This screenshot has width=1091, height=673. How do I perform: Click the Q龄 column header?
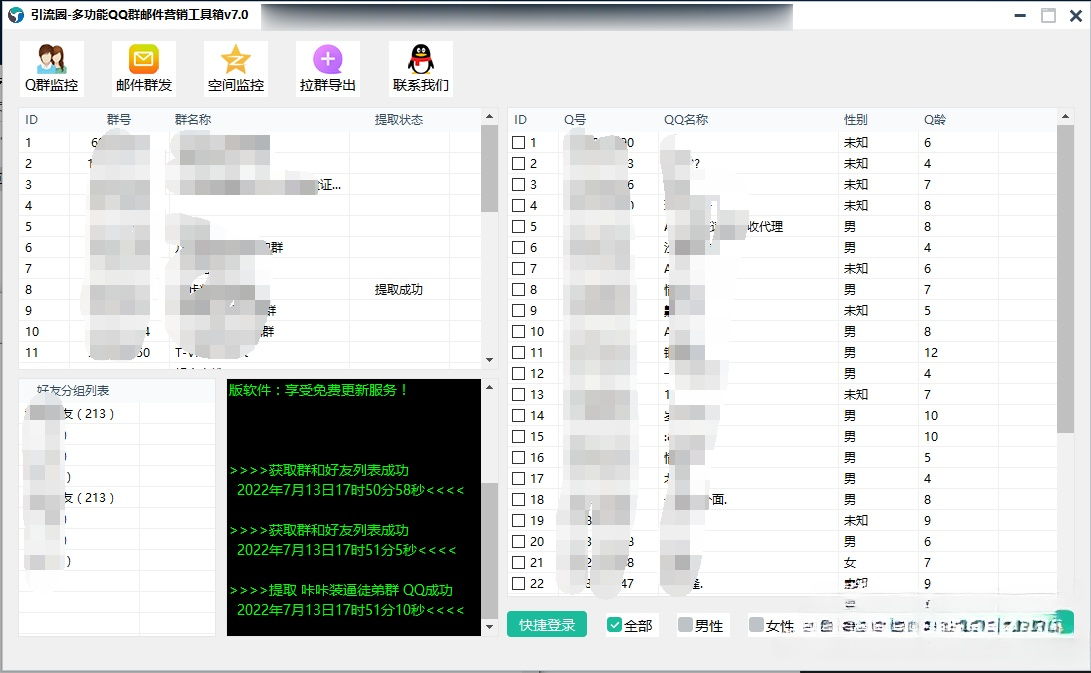click(935, 119)
